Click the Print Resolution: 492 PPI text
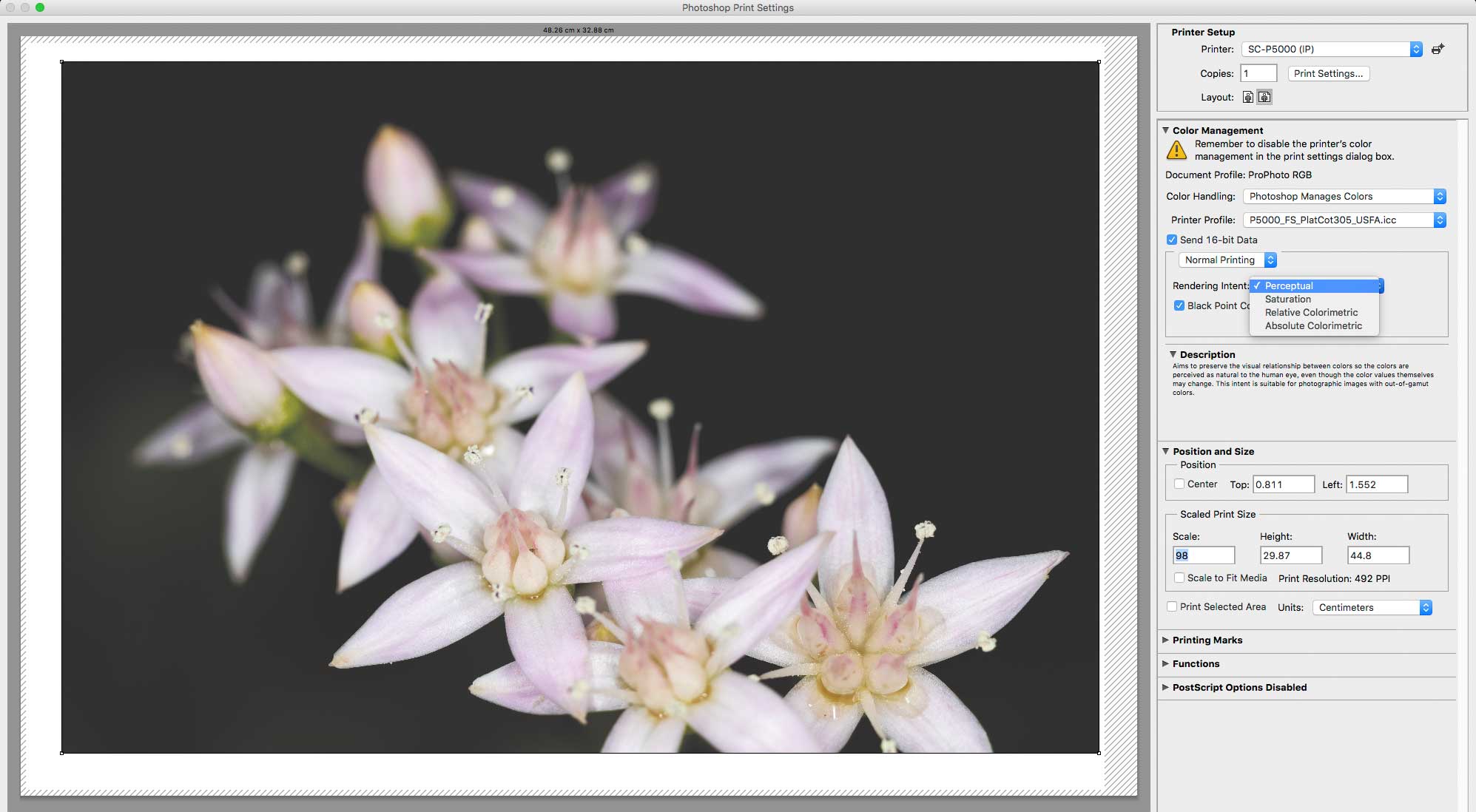Screen dimensions: 1476x812 click(x=1334, y=578)
